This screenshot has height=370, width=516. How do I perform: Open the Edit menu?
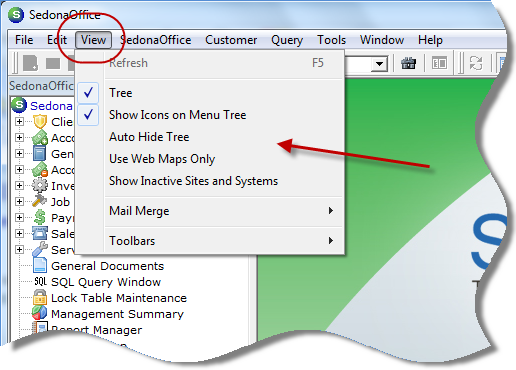click(57, 40)
